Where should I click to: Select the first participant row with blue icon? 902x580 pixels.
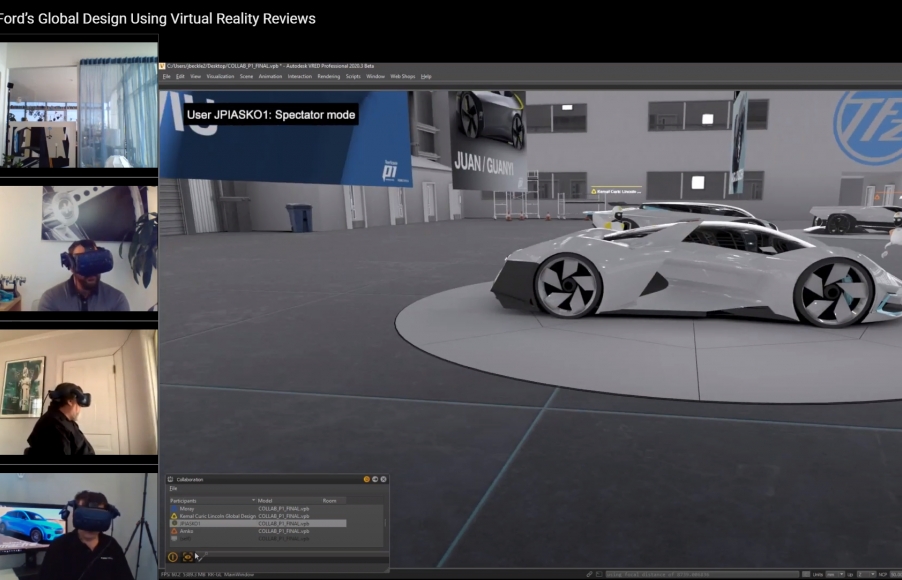(258, 509)
